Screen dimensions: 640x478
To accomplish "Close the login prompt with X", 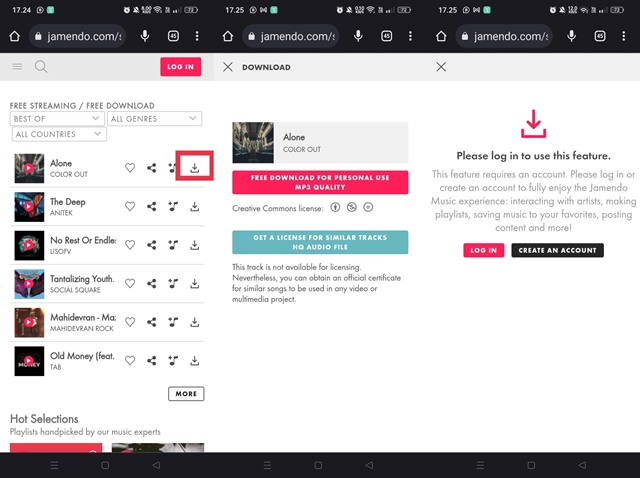I will 441,67.
